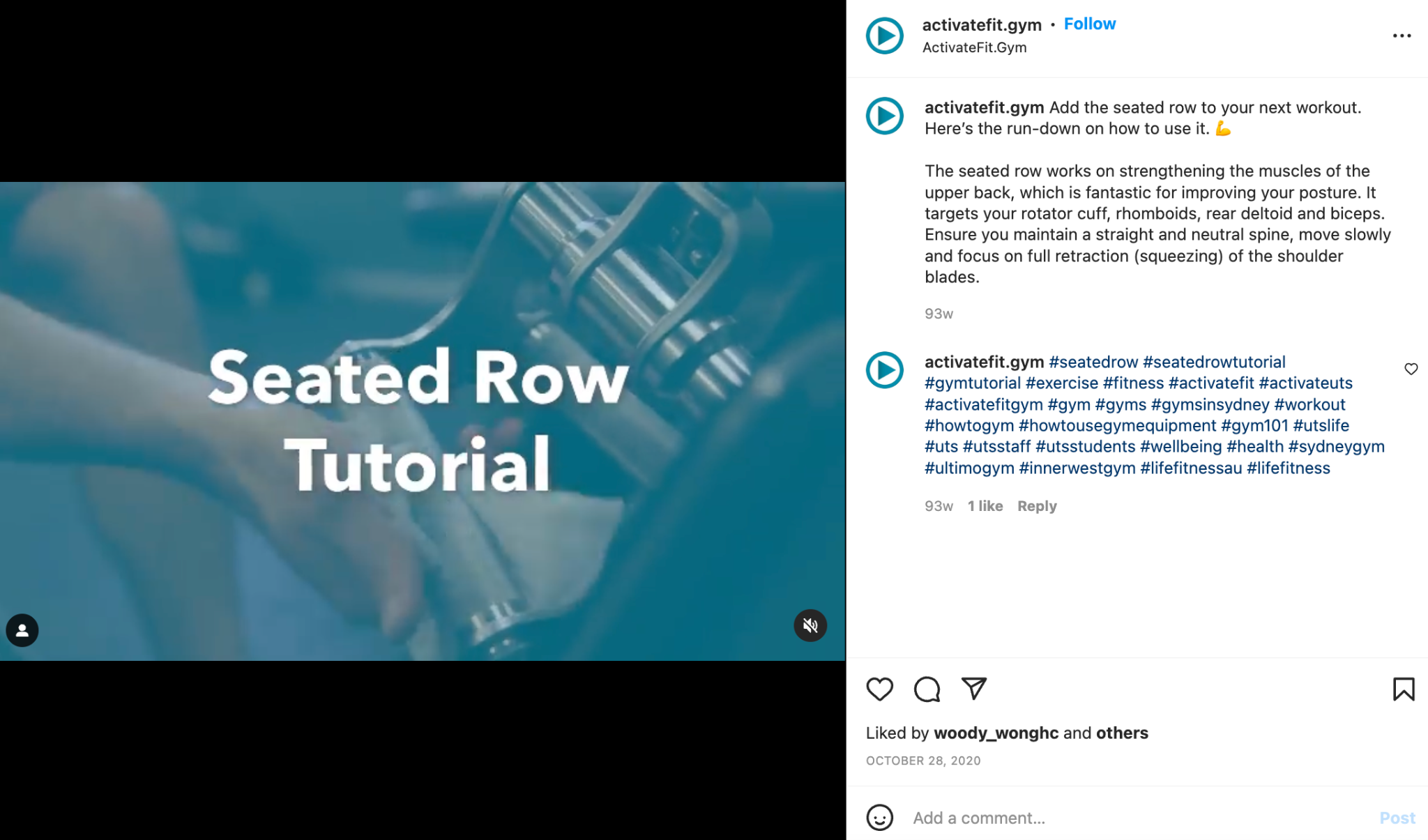Reply to the hashtag comment

1037,506
